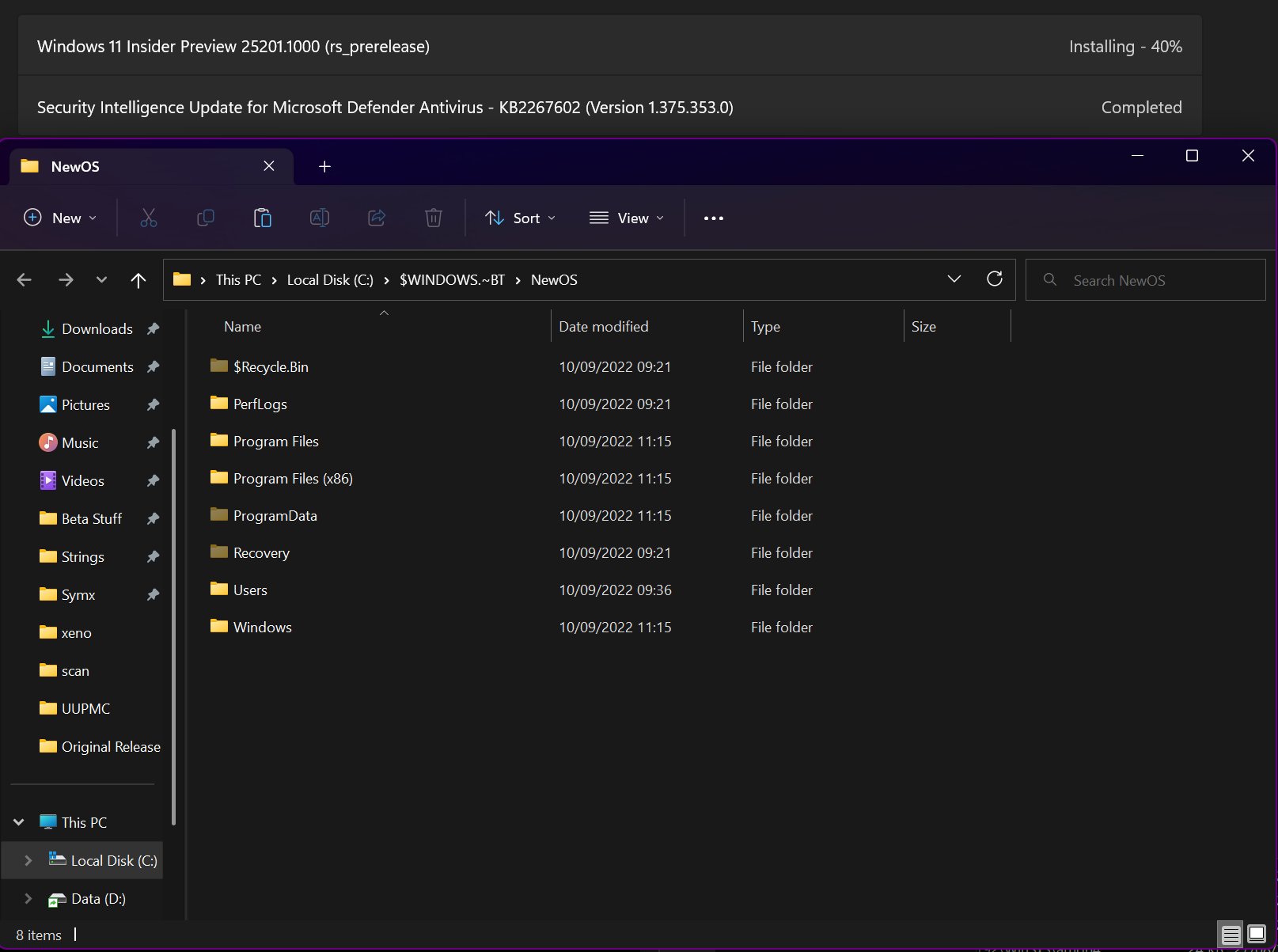This screenshot has width=1278, height=952.
Task: Select the NewOS tab
Action: coord(152,166)
